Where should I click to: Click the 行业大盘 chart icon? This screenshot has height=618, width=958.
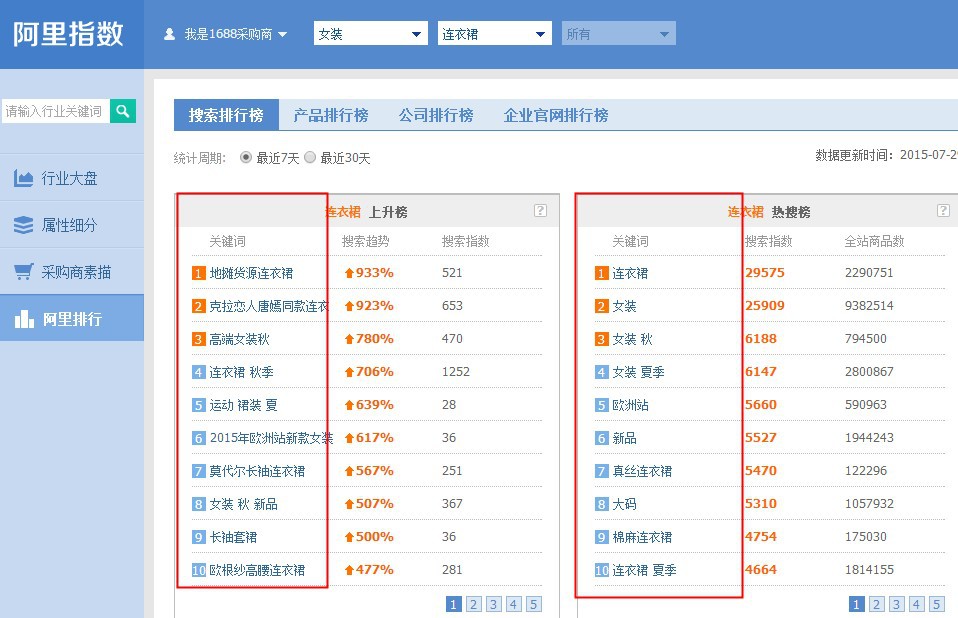23,178
